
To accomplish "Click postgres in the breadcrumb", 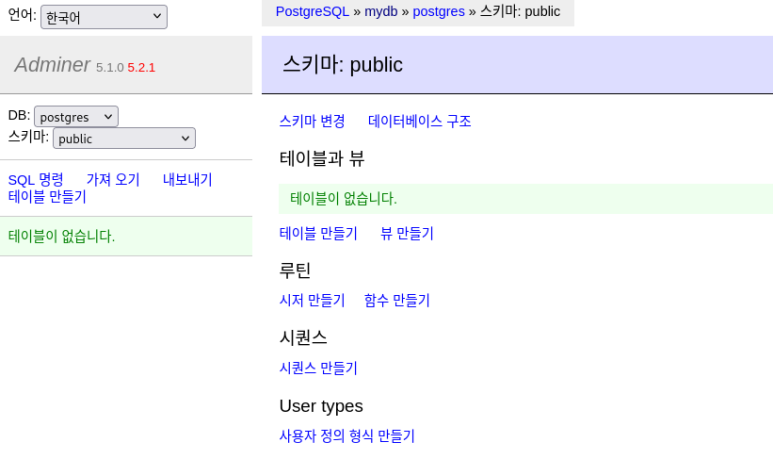I will [438, 11].
